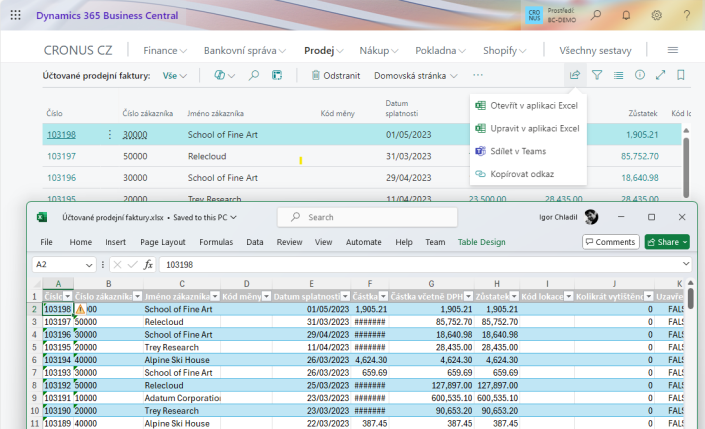Expand the Excel Name Box dropdown
Image resolution: width=705 pixels, height=429 pixels.
coord(90,265)
